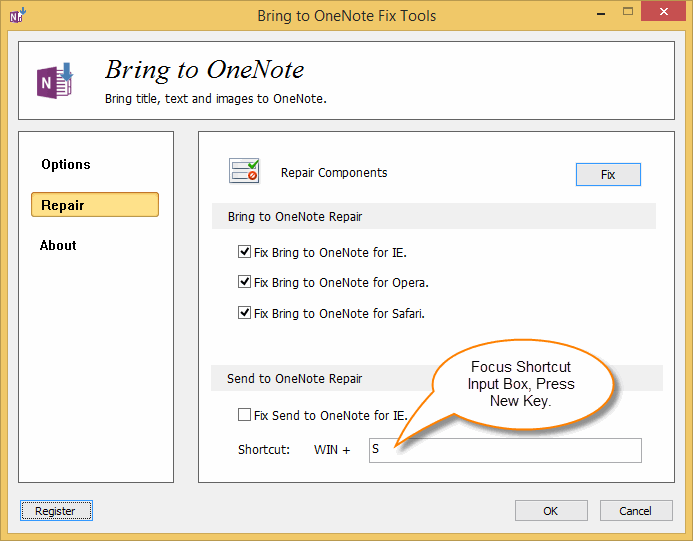
Task: Click the Bring to OneNote heading
Action: [x=205, y=70]
